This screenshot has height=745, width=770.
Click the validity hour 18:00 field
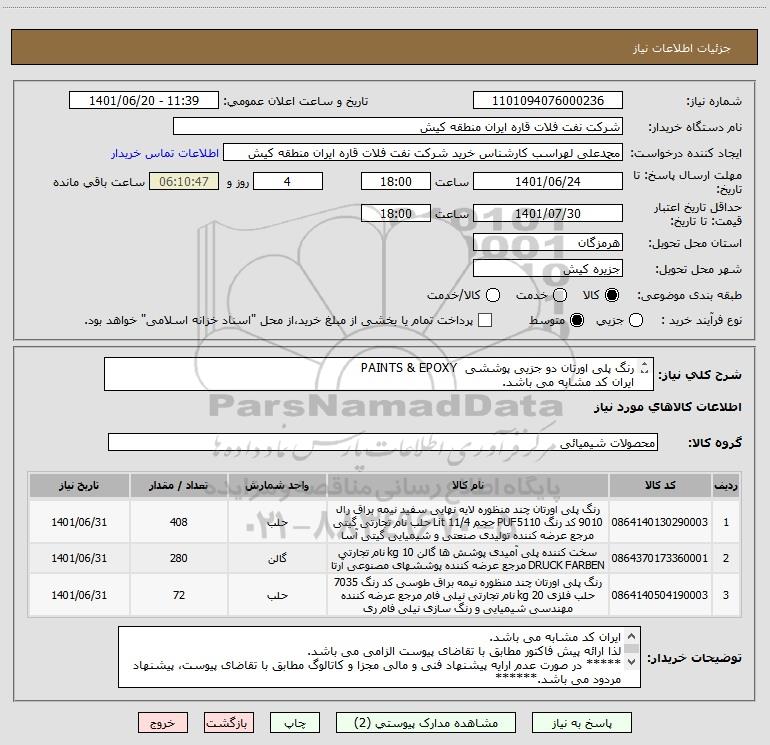tap(396, 214)
